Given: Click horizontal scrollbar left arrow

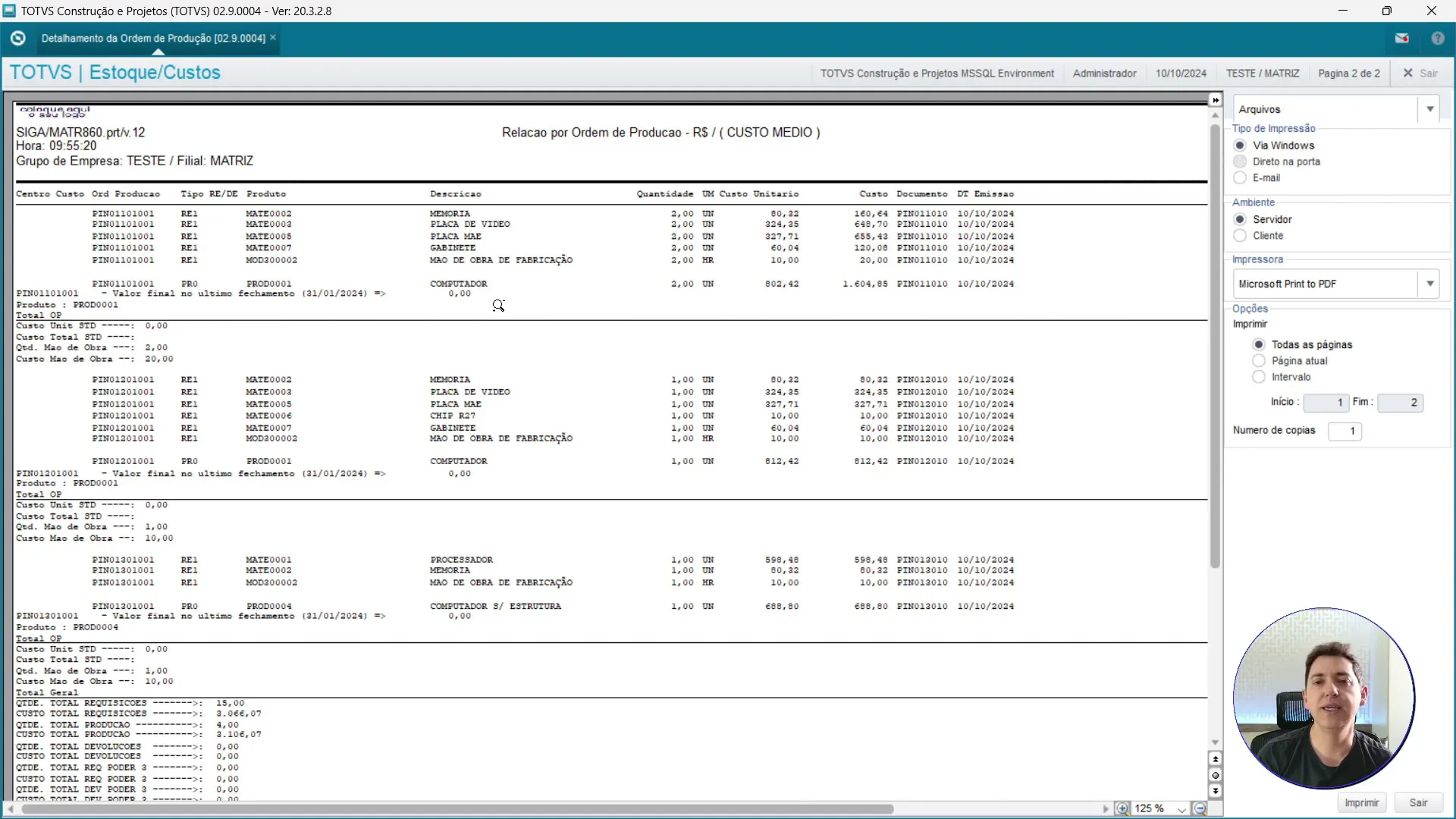Looking at the screenshot, I should (11, 809).
